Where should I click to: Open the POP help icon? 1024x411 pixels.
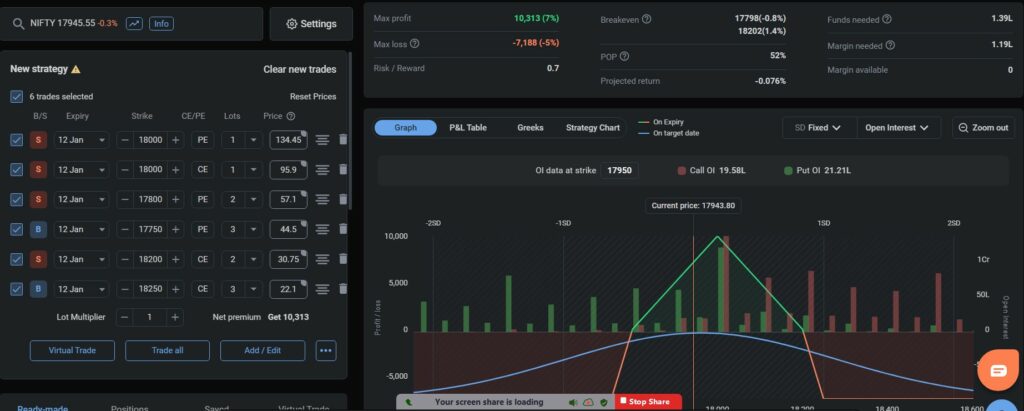624,57
